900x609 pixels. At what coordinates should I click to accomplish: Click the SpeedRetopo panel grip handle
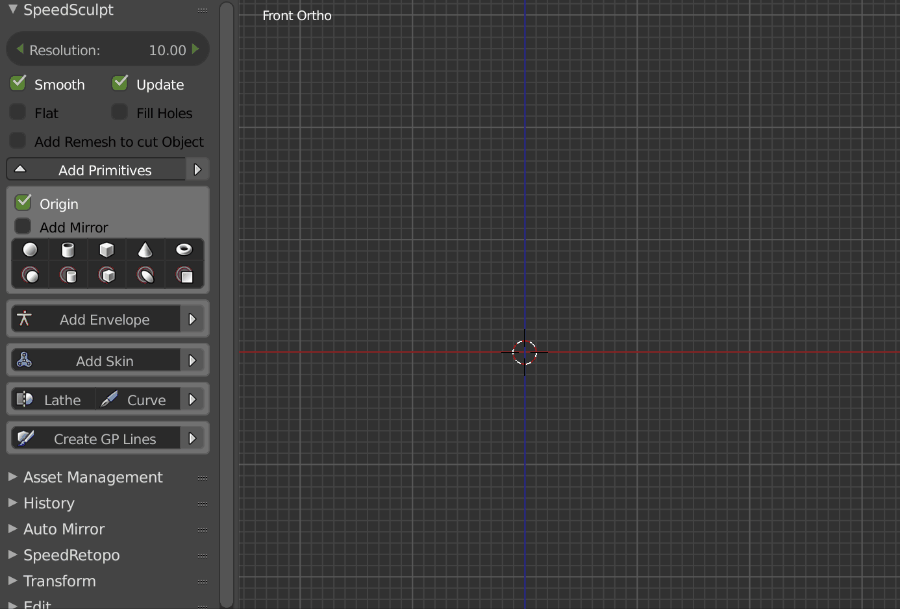pos(202,556)
